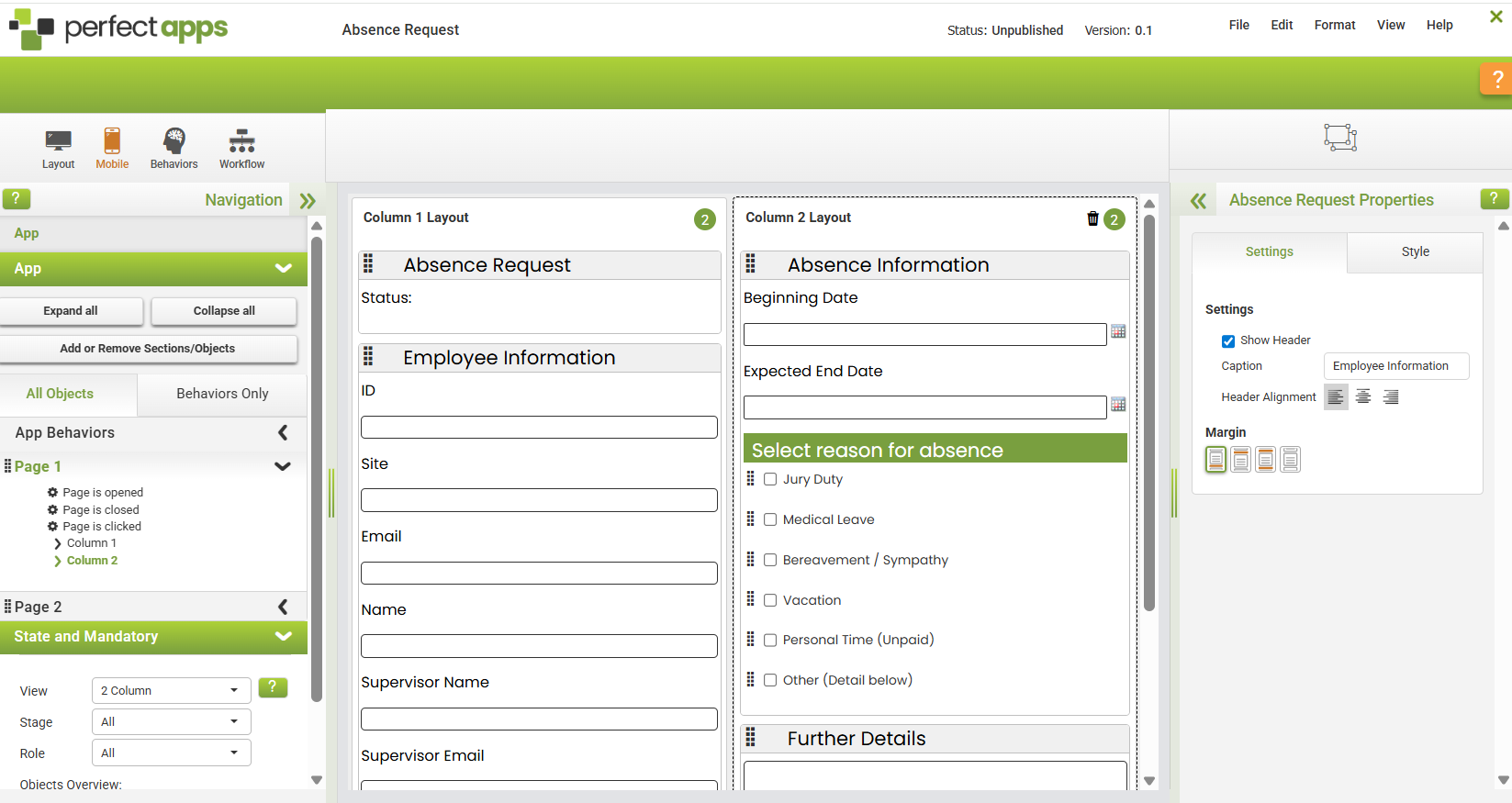The image size is (1512, 803).
Task: Toggle the Show Header checkbox
Action: point(1228,341)
